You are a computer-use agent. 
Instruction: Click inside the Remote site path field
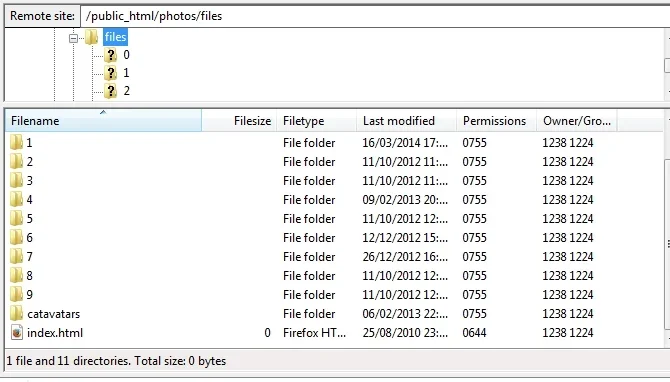(375, 16)
